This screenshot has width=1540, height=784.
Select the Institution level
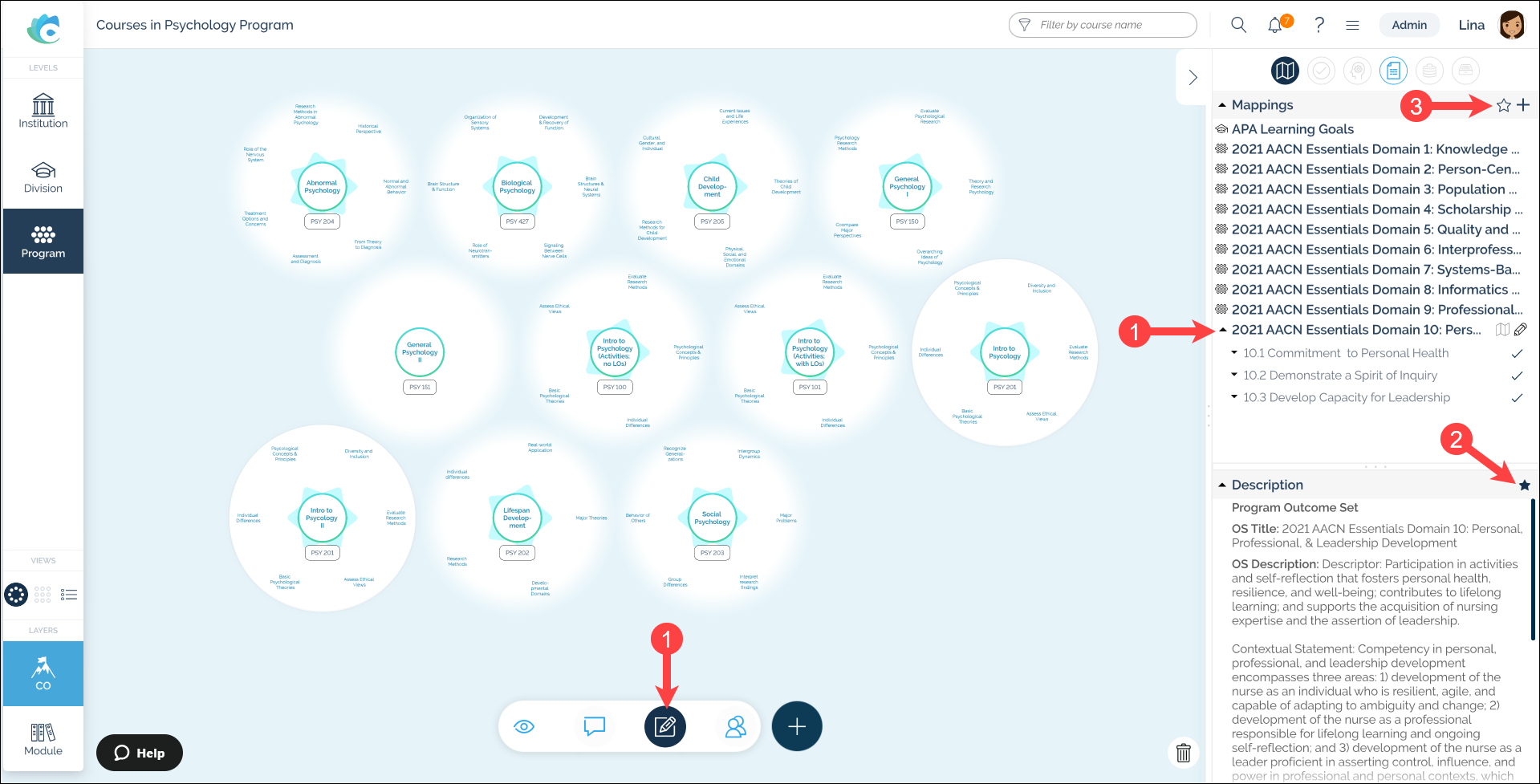pyautogui.click(x=43, y=111)
